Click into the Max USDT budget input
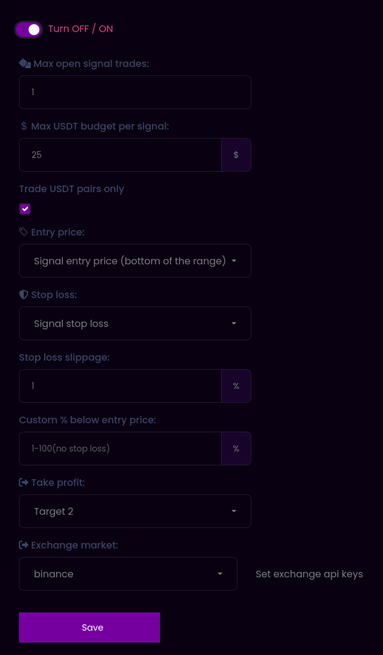This screenshot has height=655, width=383. (x=120, y=155)
